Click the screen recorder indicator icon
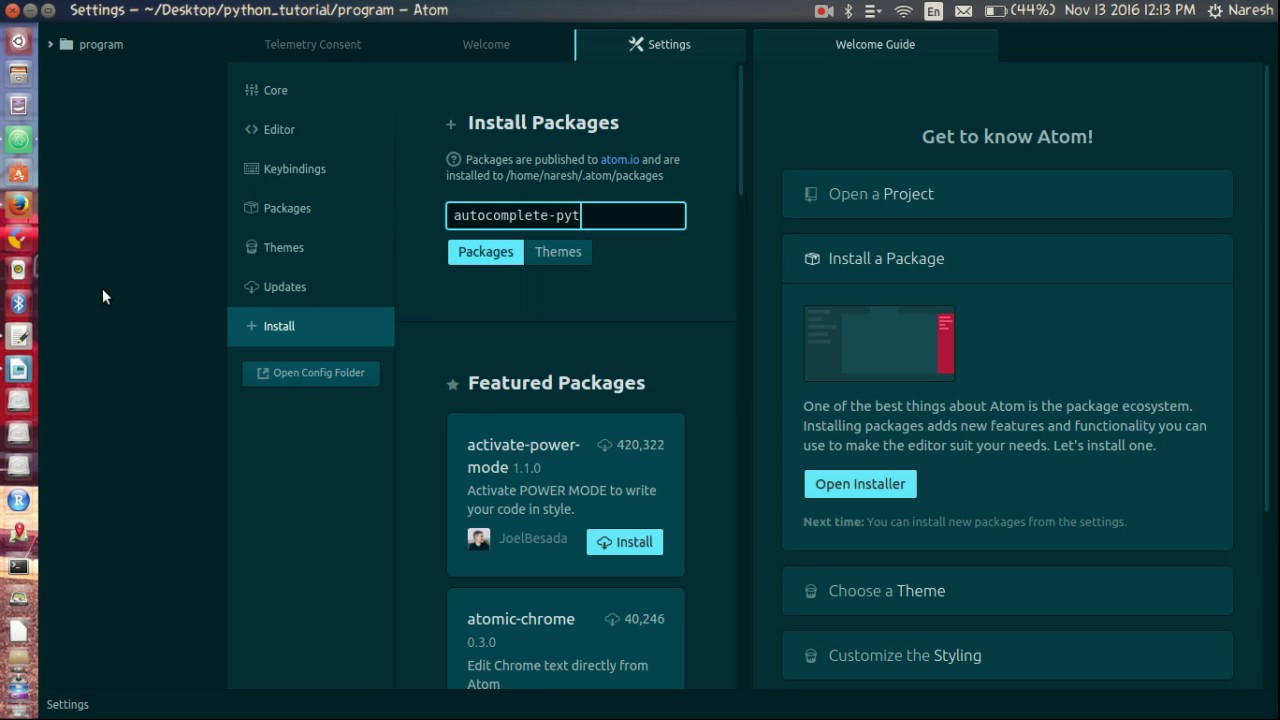 824,11
